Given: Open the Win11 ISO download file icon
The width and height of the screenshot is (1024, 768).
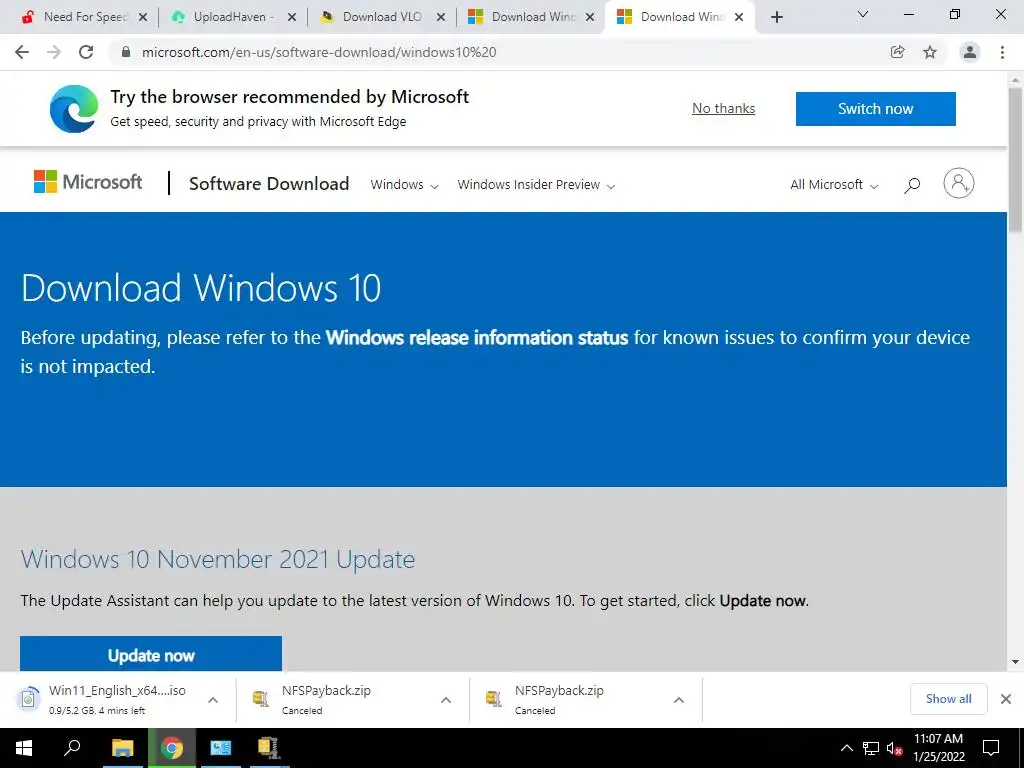Looking at the screenshot, I should point(28,699).
